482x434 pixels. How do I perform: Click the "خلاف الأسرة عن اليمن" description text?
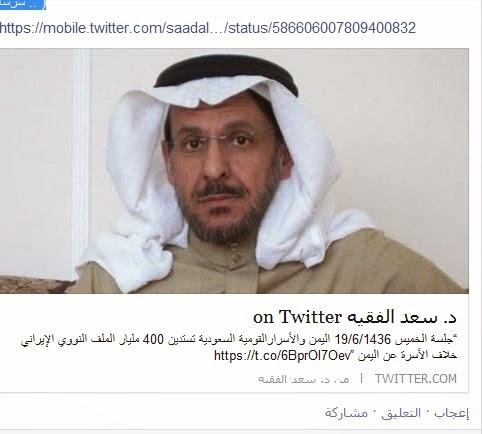click(407, 356)
